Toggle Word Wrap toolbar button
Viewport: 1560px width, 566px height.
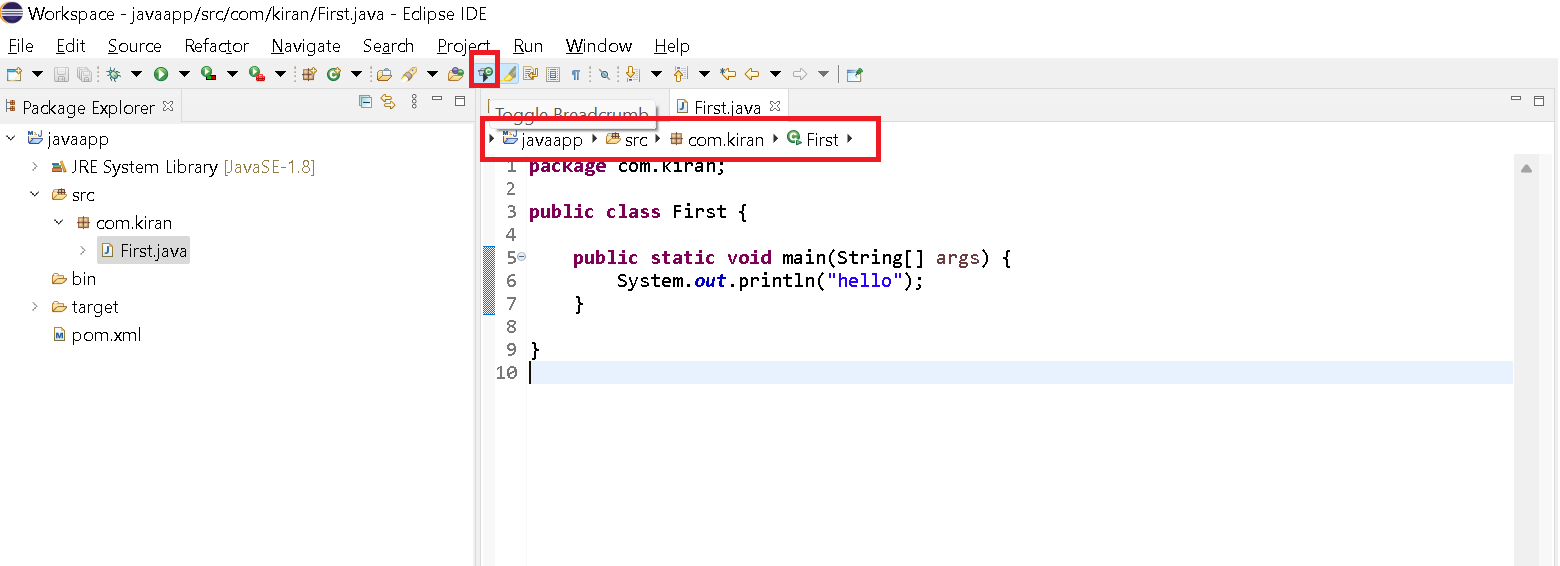pyautogui.click(x=530, y=74)
